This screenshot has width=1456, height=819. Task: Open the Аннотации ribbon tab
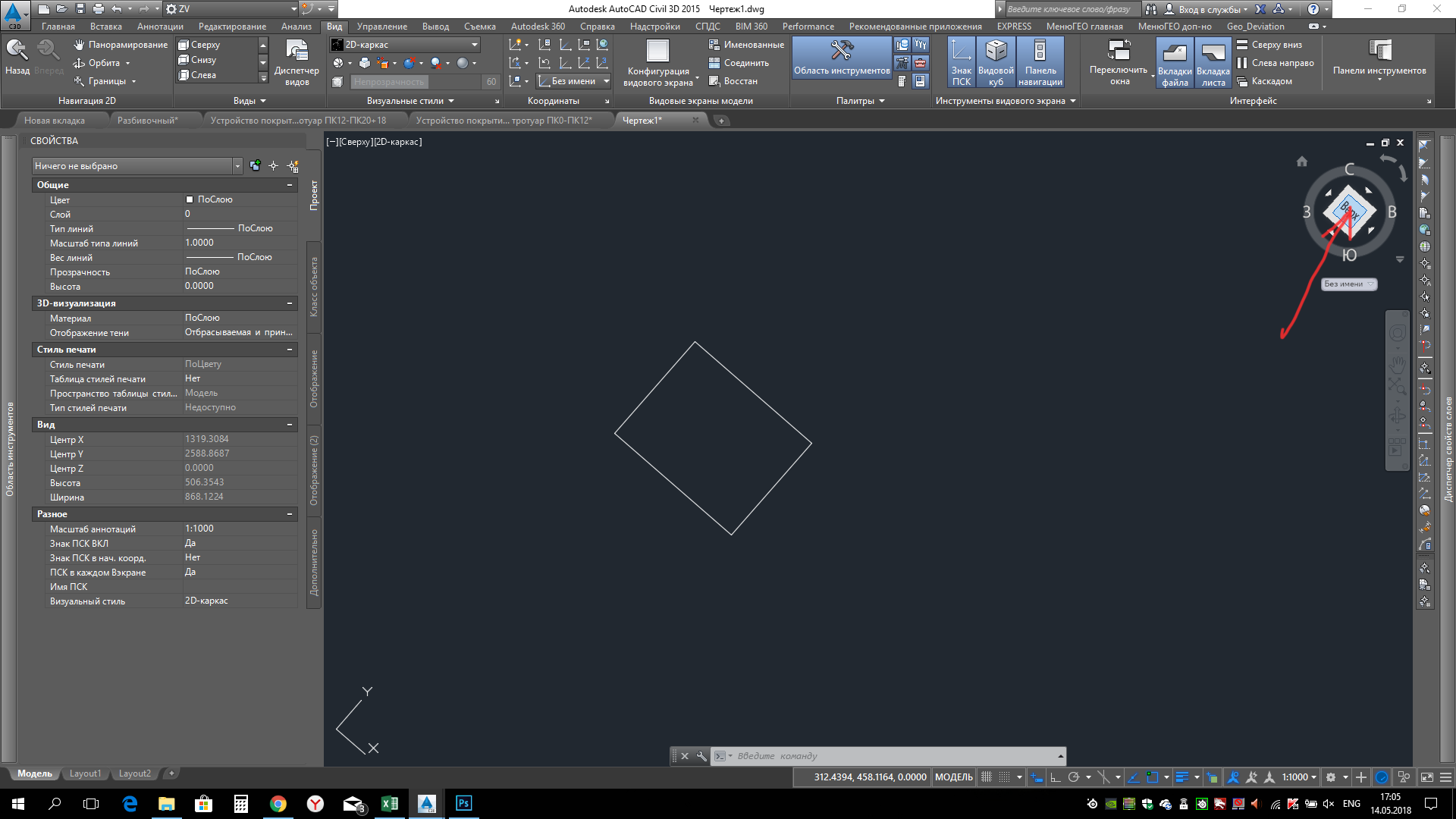[x=160, y=27]
